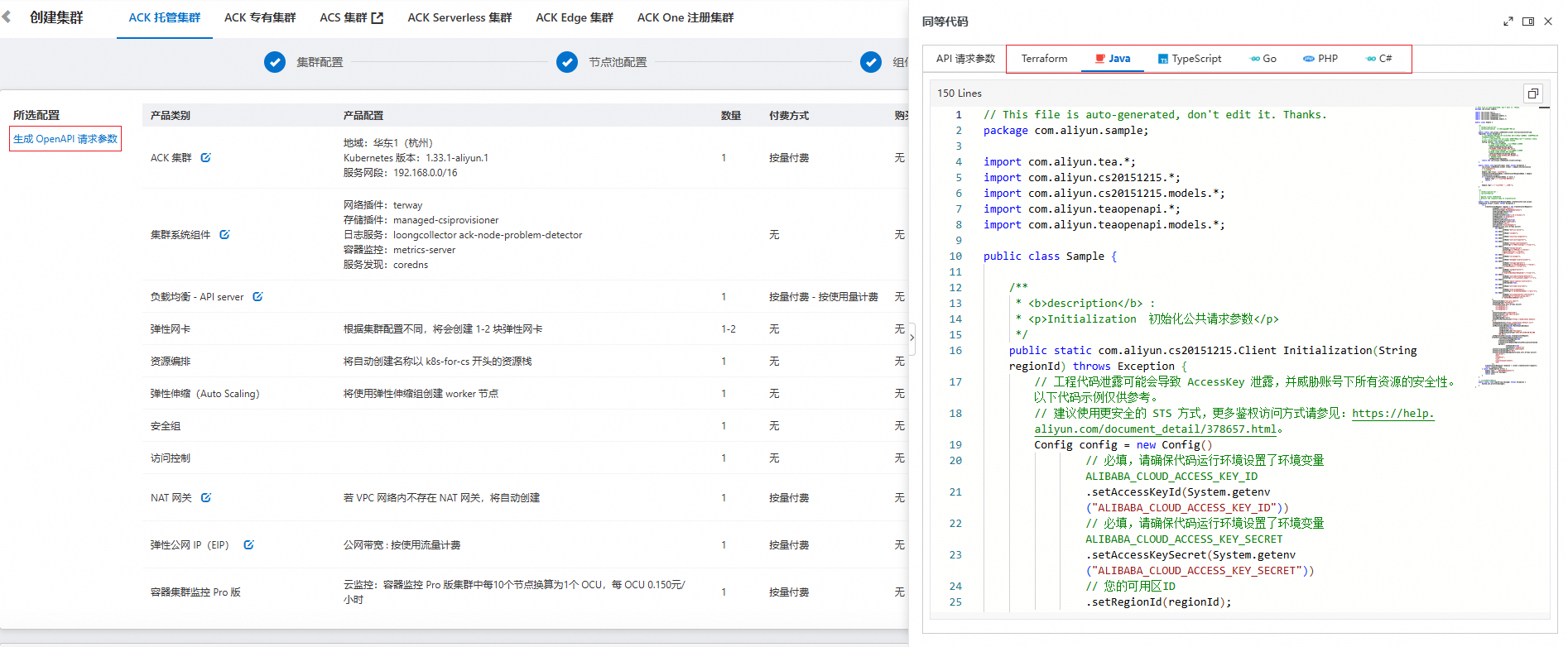1568x647 pixels.
Task: Edit the NAT 网关 configuration
Action: 206,497
